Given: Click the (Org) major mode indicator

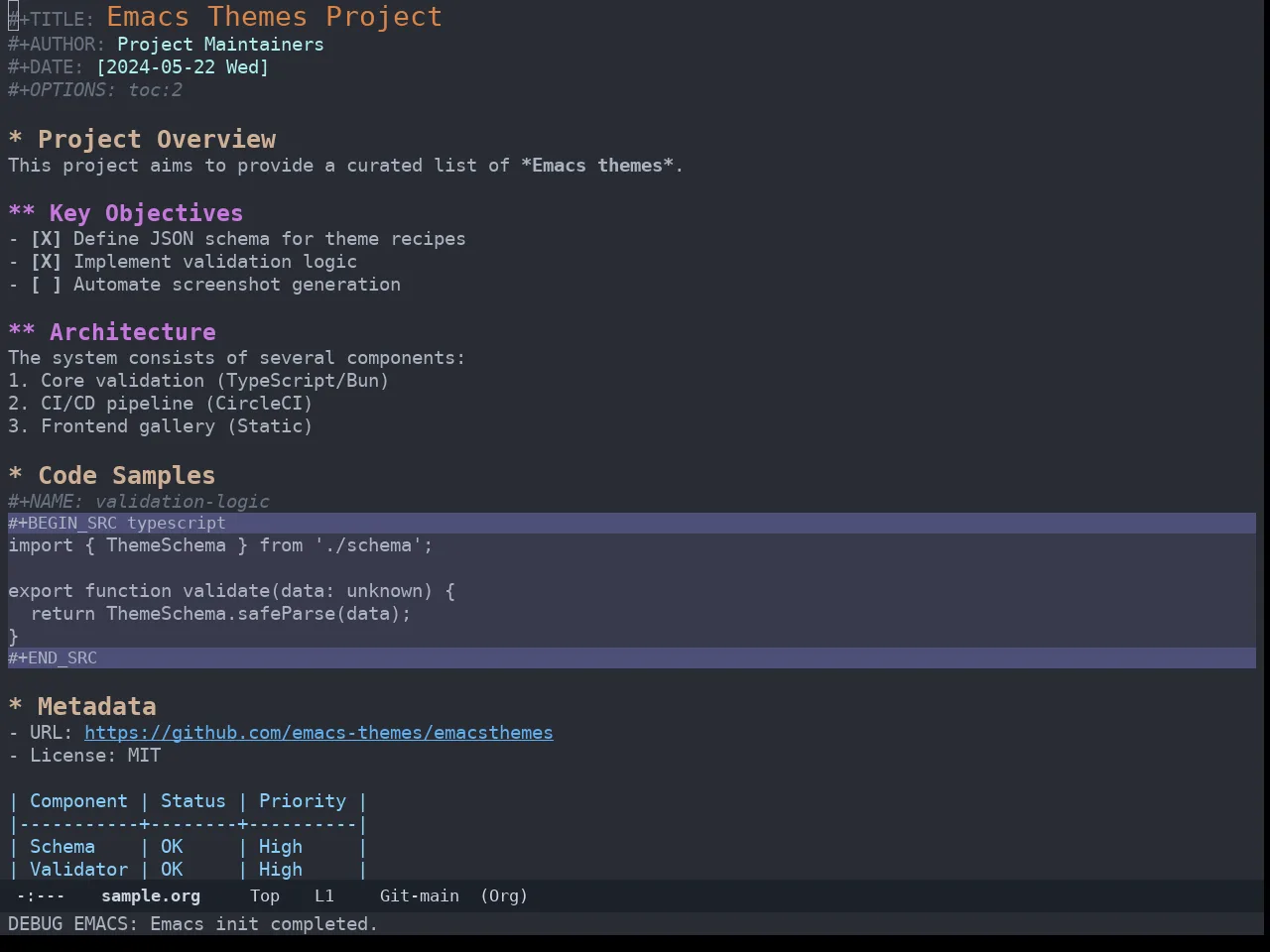Looking at the screenshot, I should tap(504, 895).
